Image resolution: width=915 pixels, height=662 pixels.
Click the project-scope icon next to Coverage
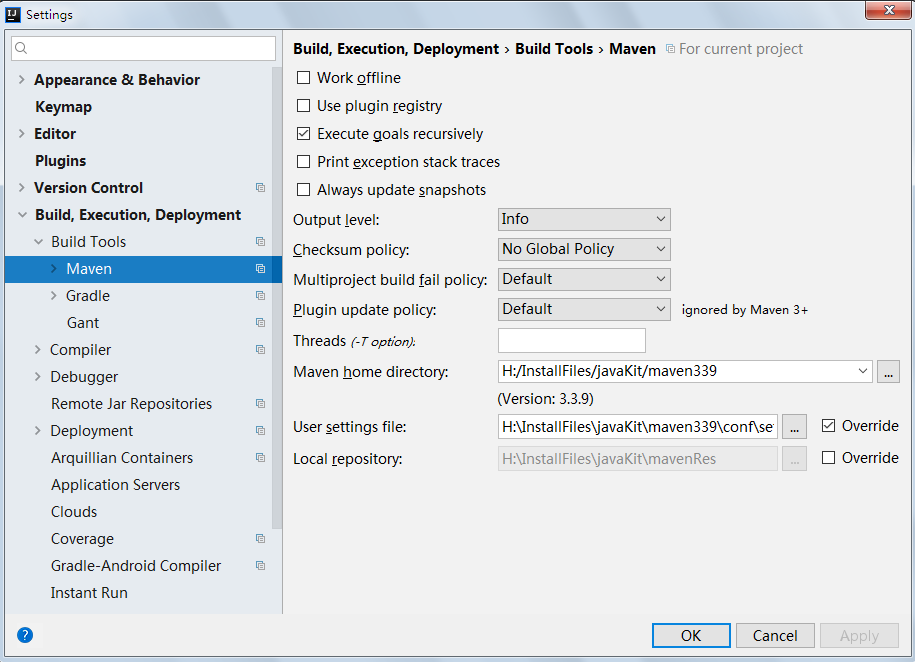coord(260,539)
